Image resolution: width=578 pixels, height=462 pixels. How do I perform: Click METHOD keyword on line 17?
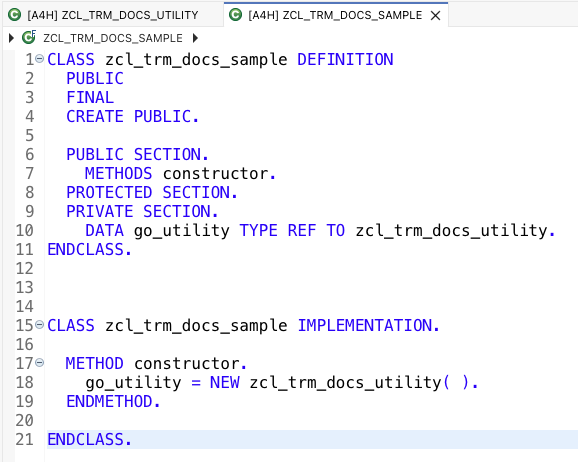point(94,364)
